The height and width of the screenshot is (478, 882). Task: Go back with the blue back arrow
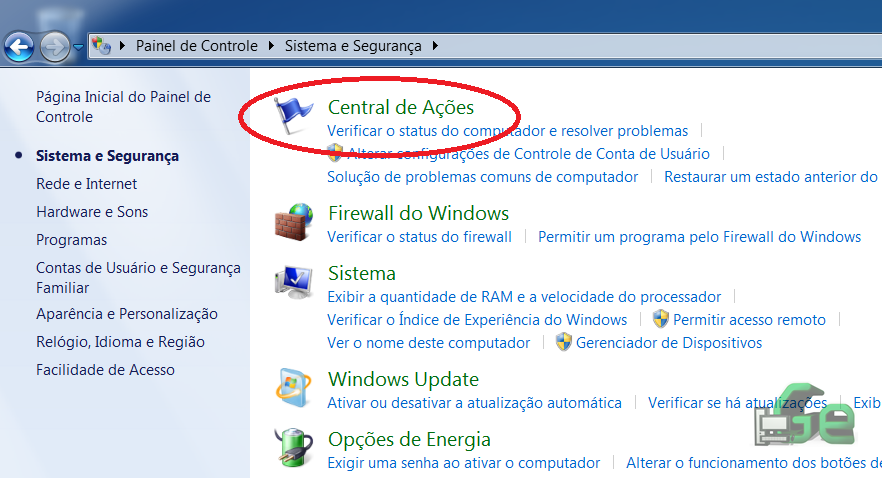(19, 47)
